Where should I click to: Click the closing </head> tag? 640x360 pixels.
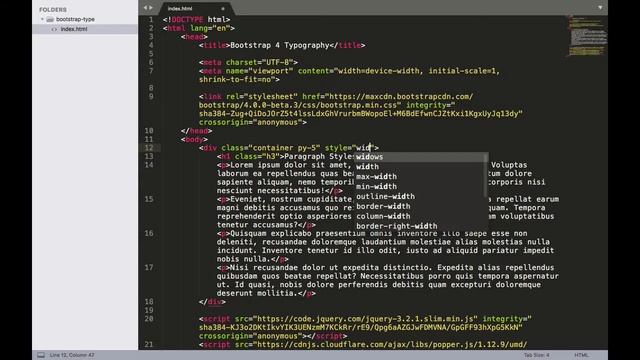(196, 131)
